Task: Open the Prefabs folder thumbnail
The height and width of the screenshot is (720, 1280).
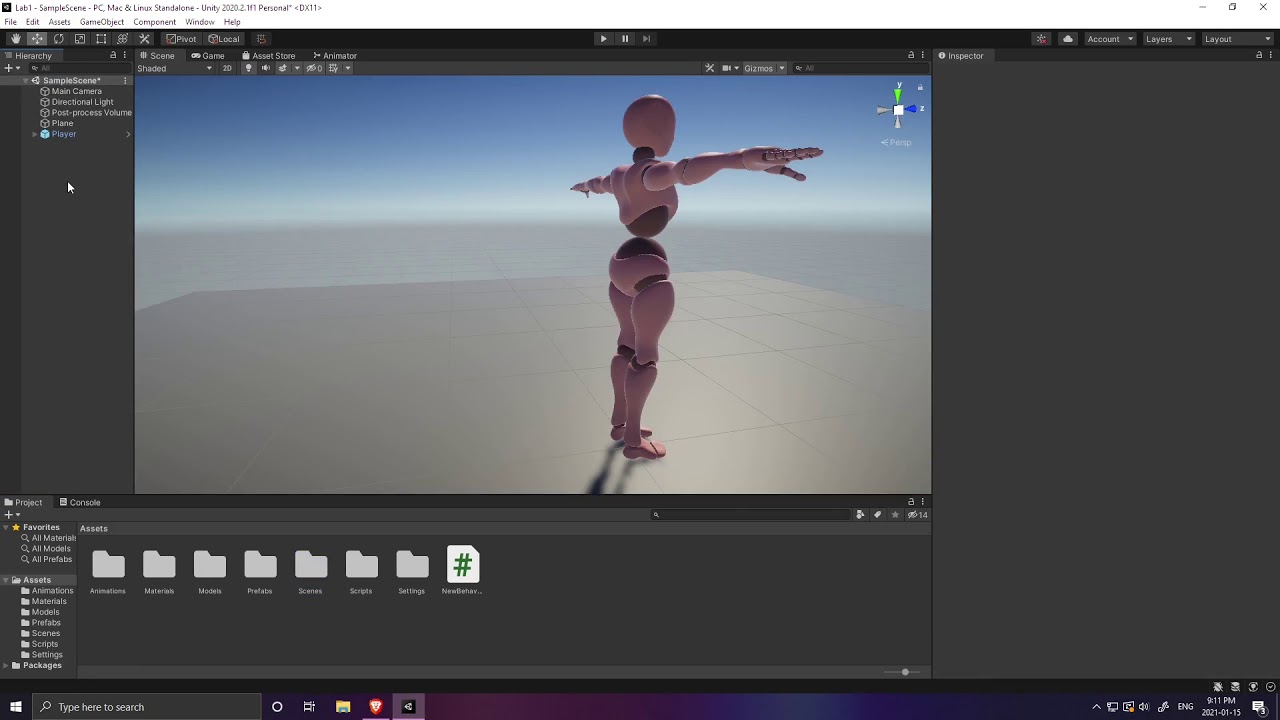Action: 260,571
